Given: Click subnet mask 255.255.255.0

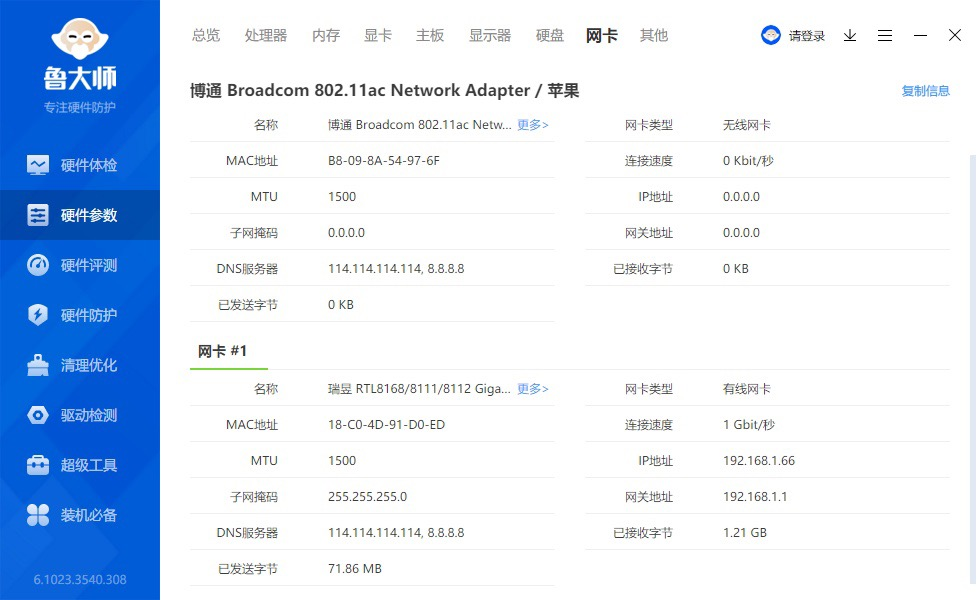Looking at the screenshot, I should [368, 497].
